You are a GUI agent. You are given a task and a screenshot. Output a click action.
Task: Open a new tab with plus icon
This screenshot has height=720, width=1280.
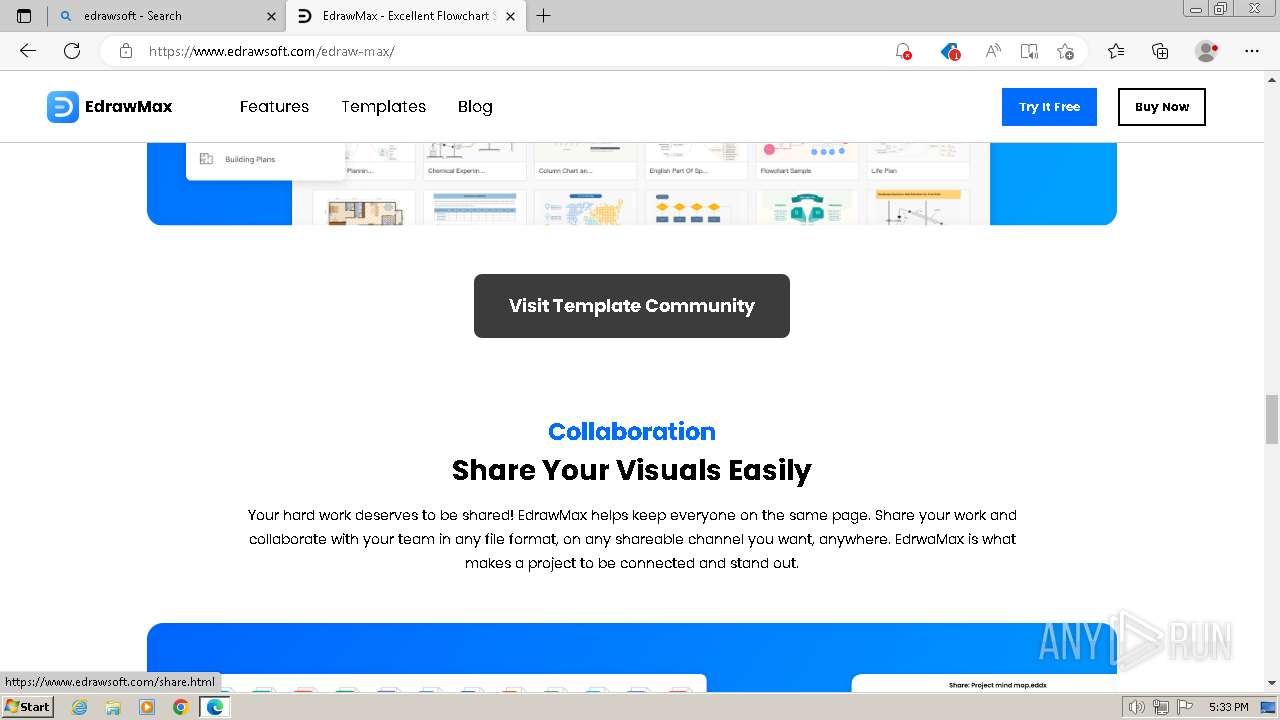(x=543, y=16)
